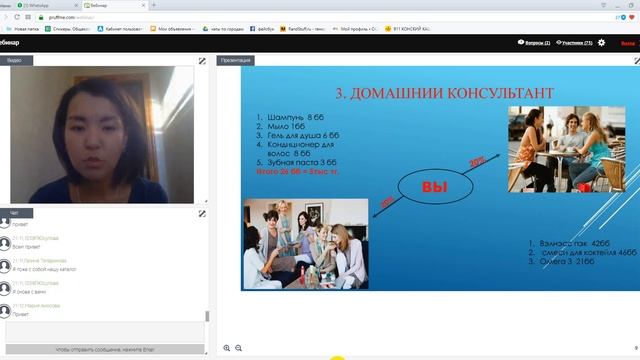Click the cafe friends photo on slide
This screenshot has width=640, height=360.
pos(567,149)
